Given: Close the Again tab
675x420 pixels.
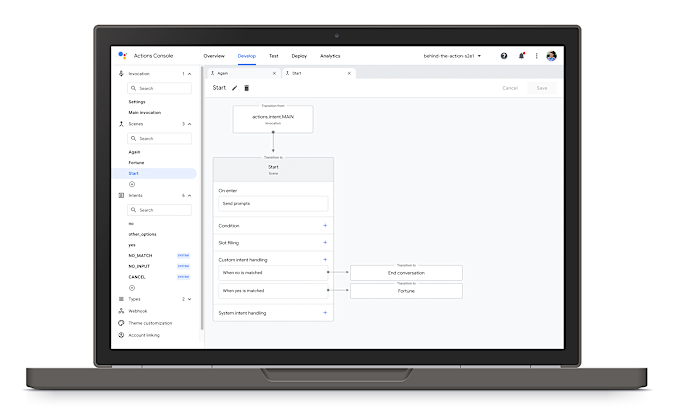Looking at the screenshot, I should click(275, 73).
